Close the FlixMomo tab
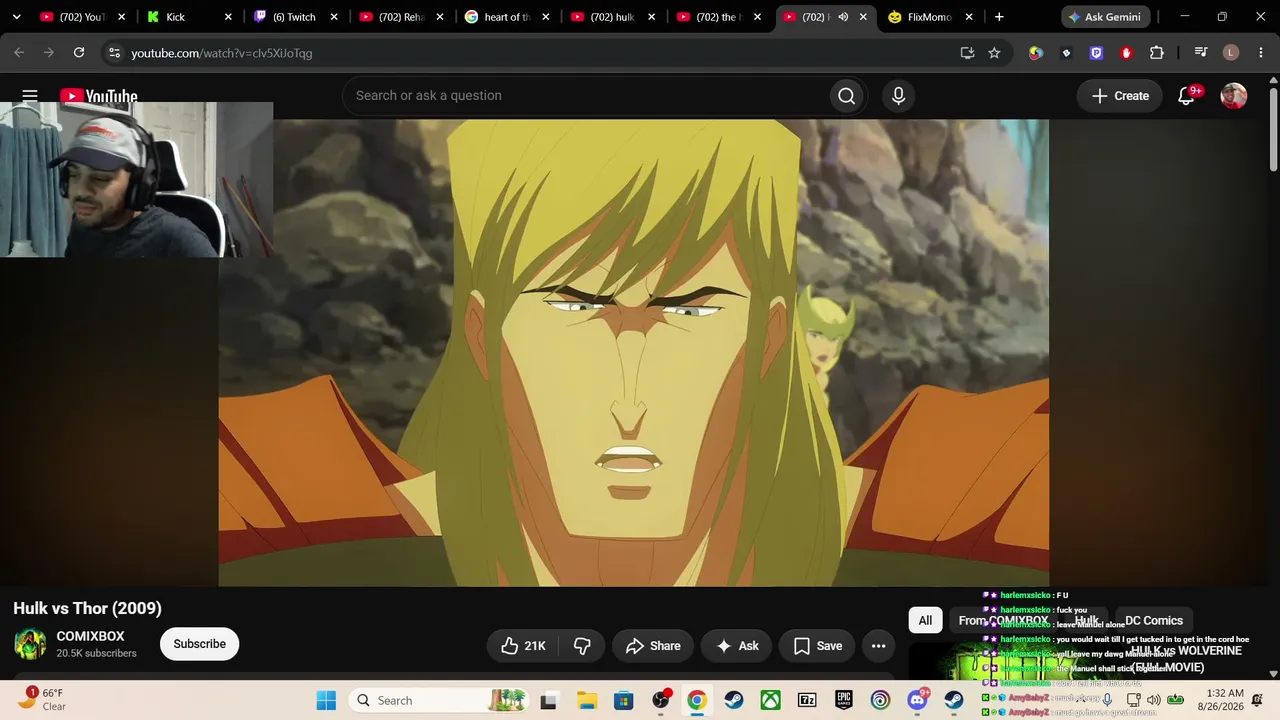 click(x=969, y=17)
